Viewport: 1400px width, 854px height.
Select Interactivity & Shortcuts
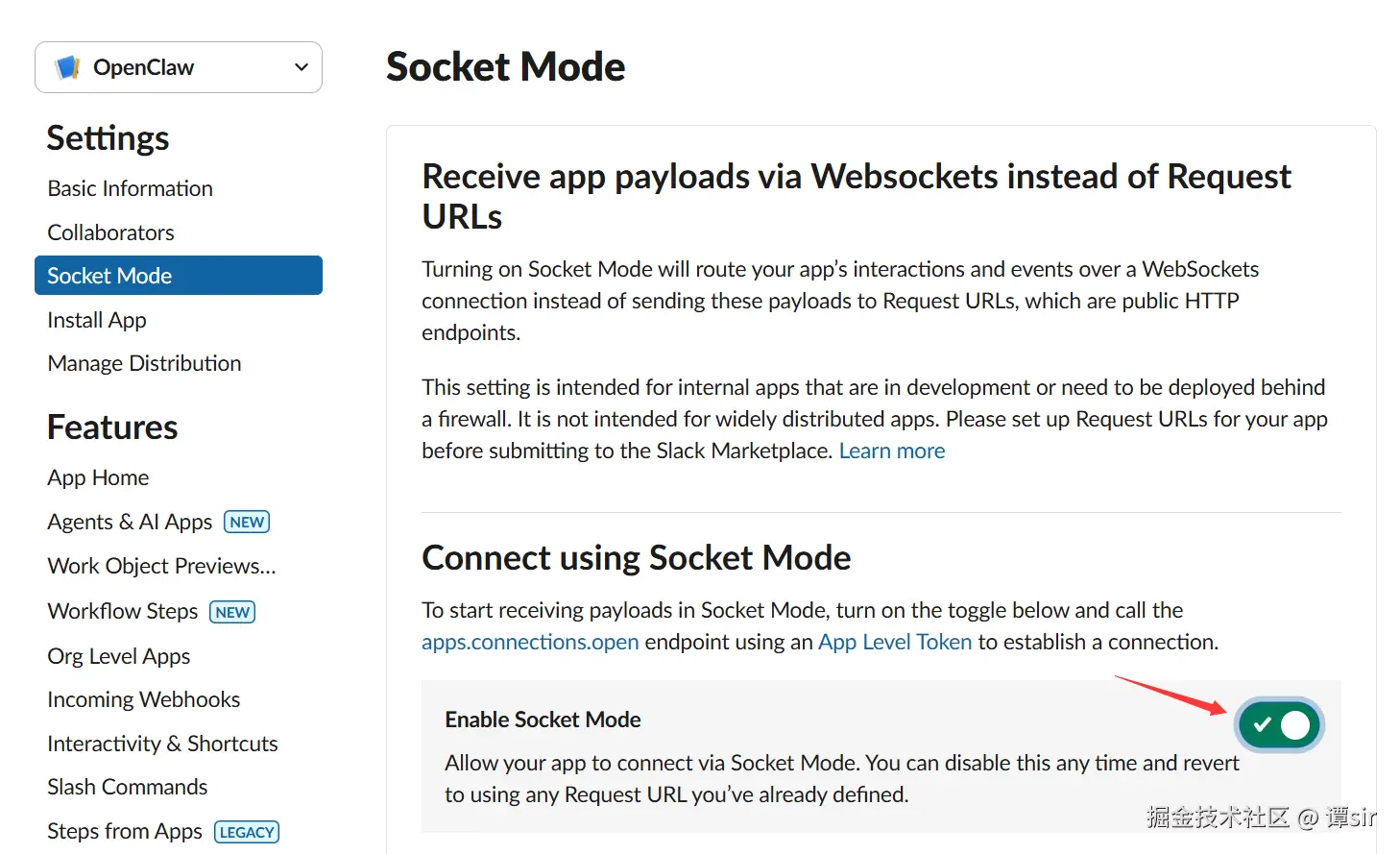click(x=163, y=744)
